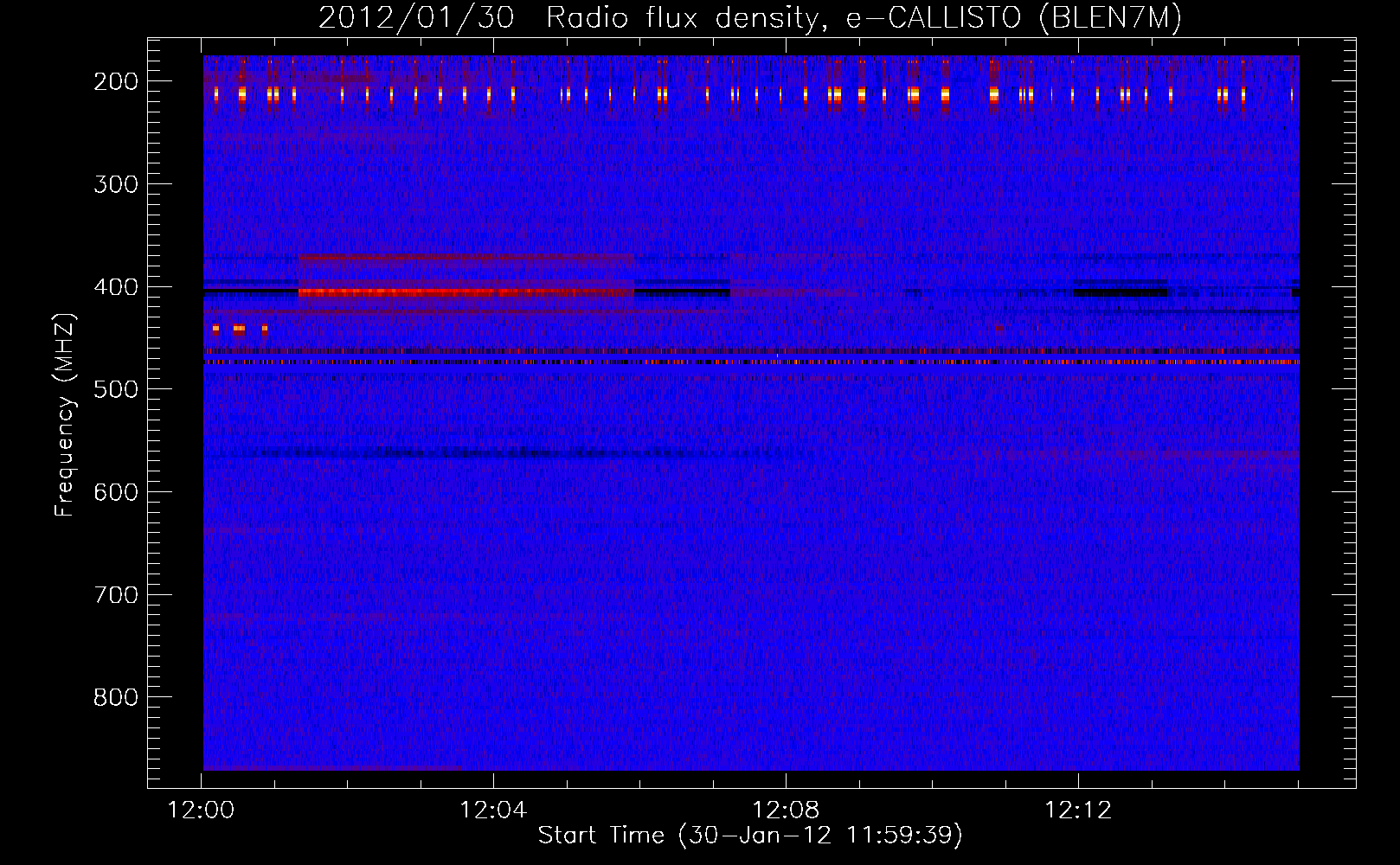Click the 800 frequency tick label

[115, 697]
